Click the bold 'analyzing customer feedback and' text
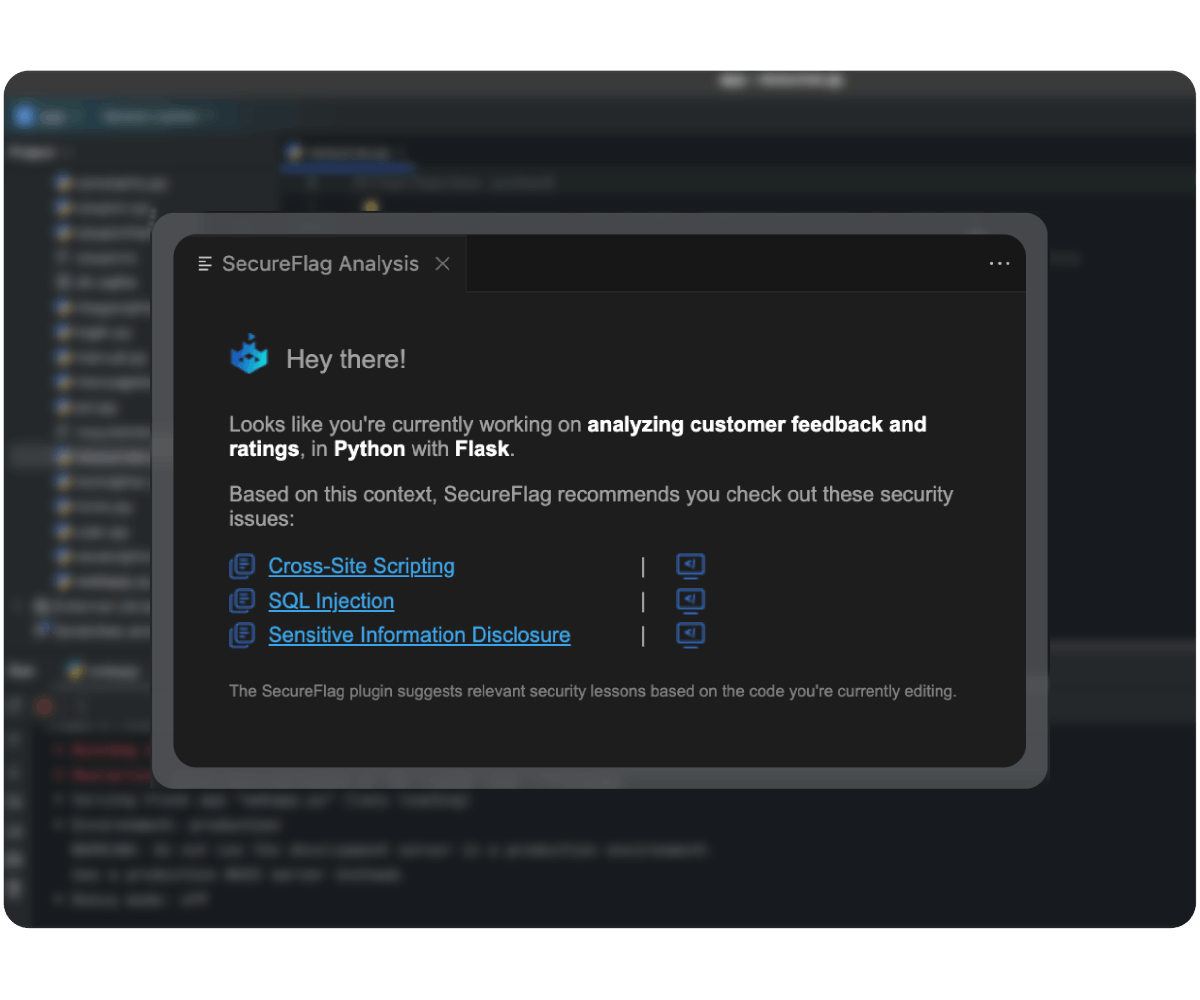The image size is (1200, 1000). pos(757,424)
